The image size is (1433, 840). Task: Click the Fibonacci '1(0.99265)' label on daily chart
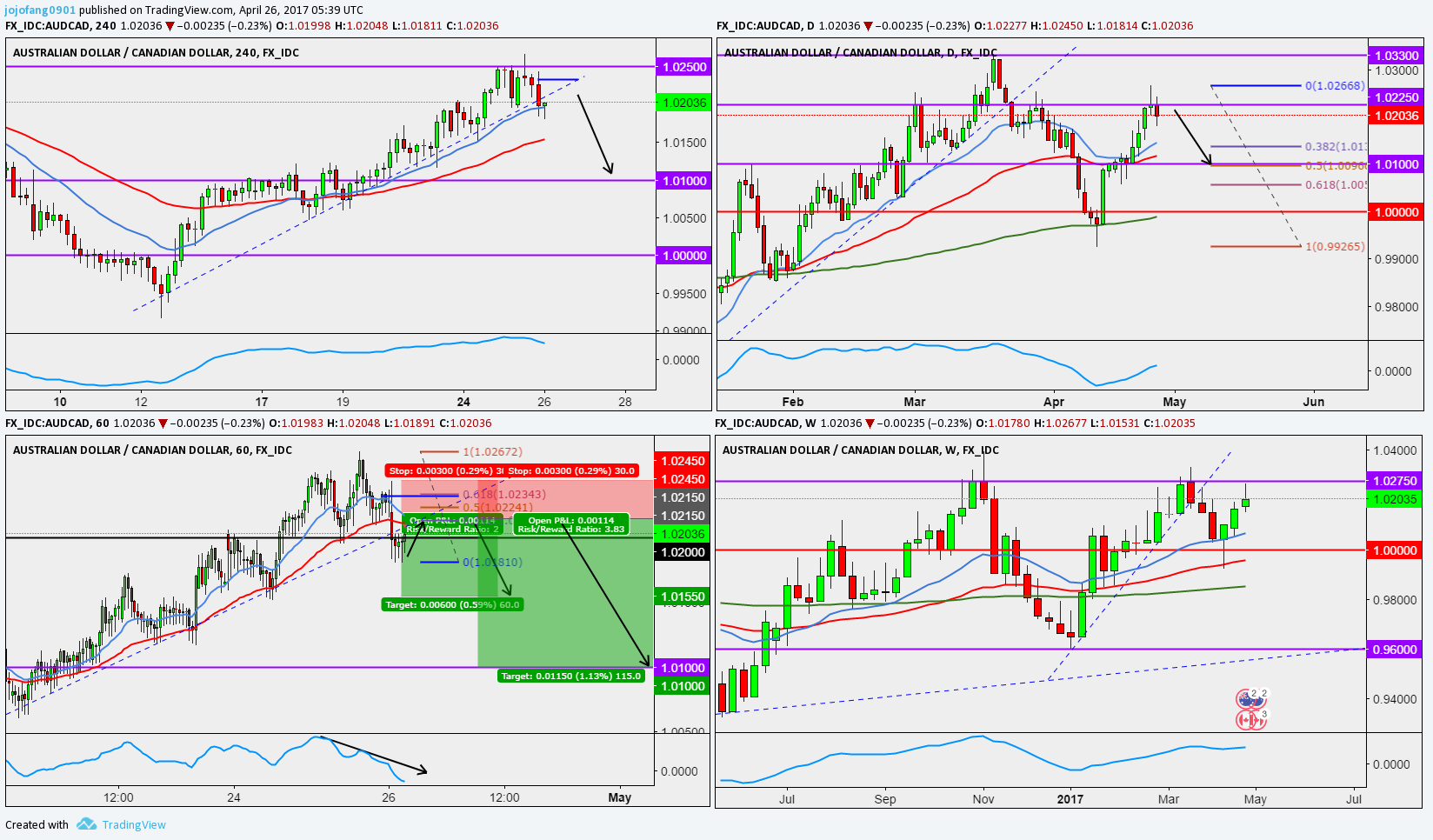[1335, 247]
